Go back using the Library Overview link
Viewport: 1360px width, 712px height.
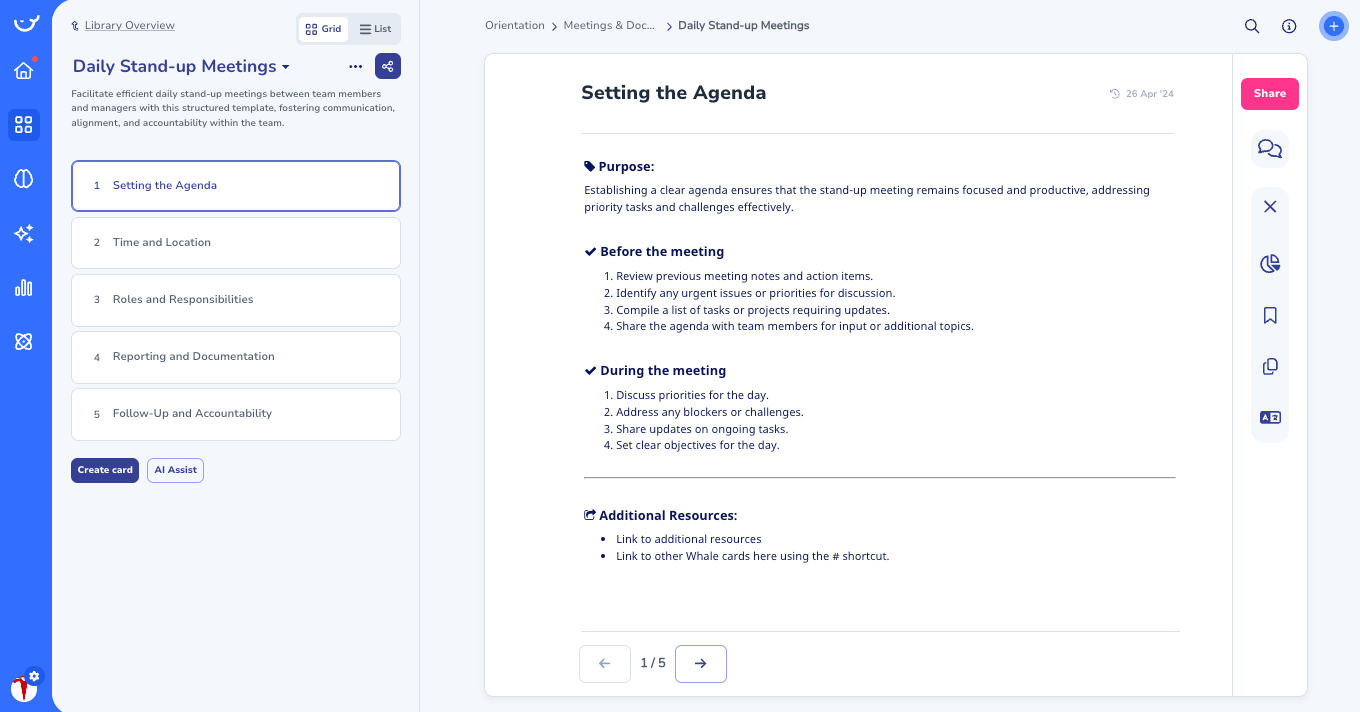[128, 25]
